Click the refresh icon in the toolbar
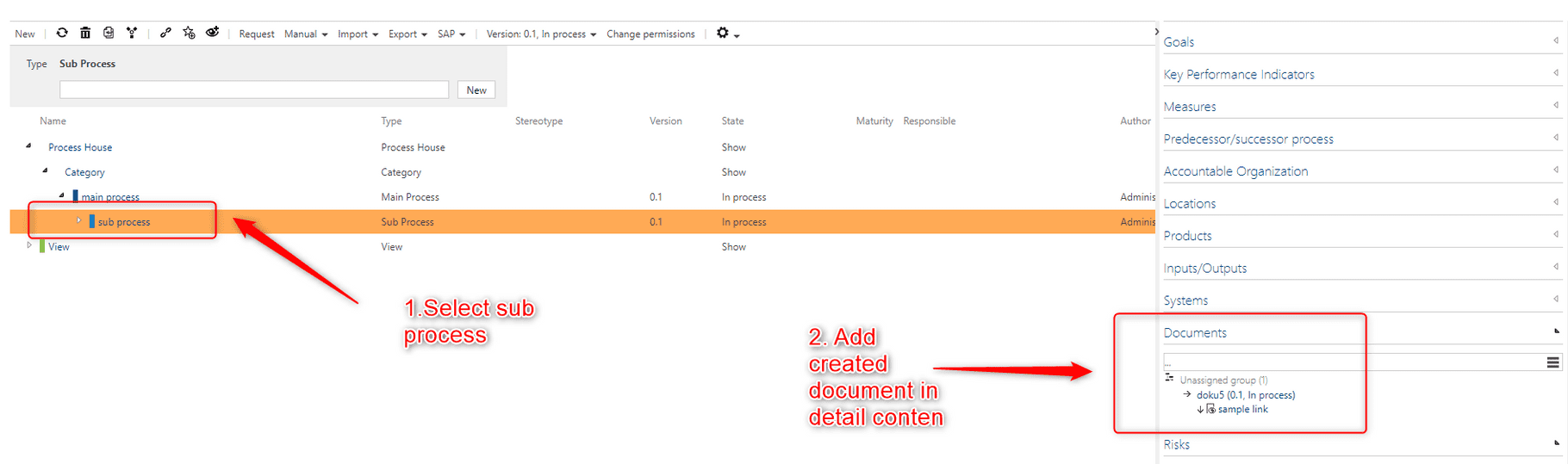 tap(62, 33)
